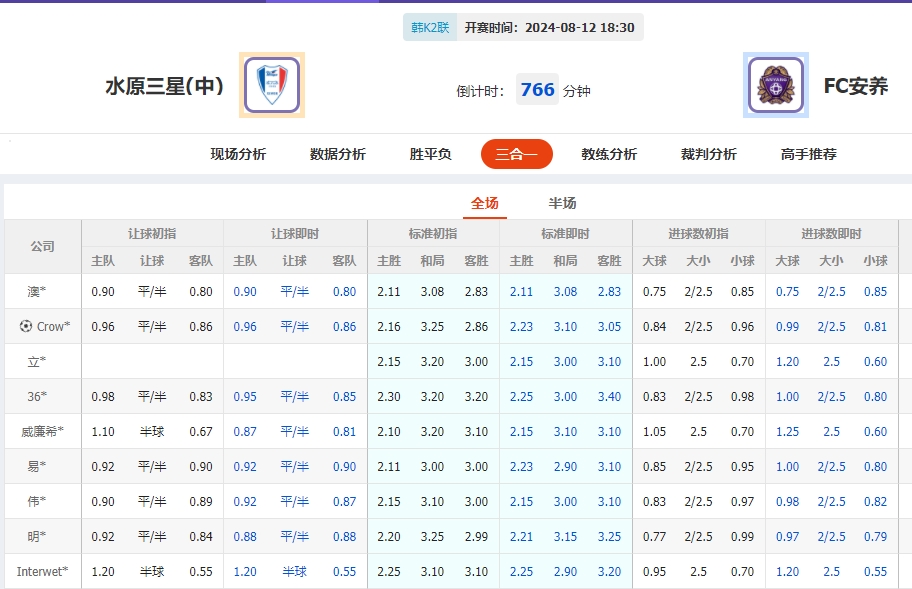The image size is (912, 589).
Task: Click the highlighted 三合一 tab
Action: [x=516, y=156]
